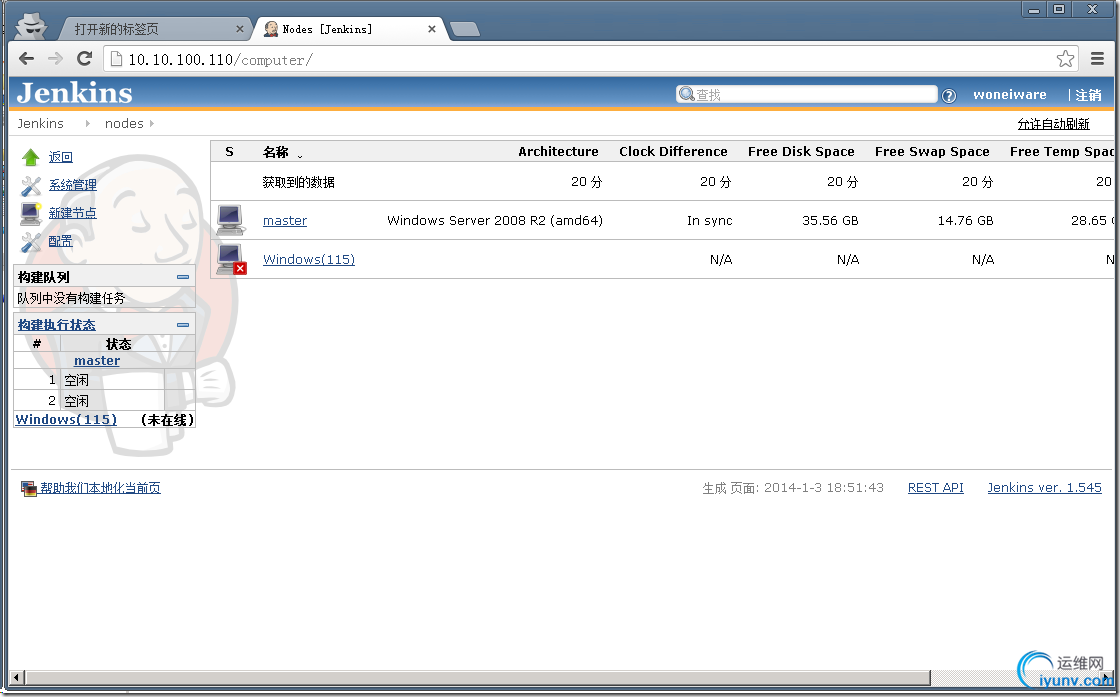This screenshot has width=1120, height=697.
Task: Open the 系统管理 link
Action: [x=73, y=185]
